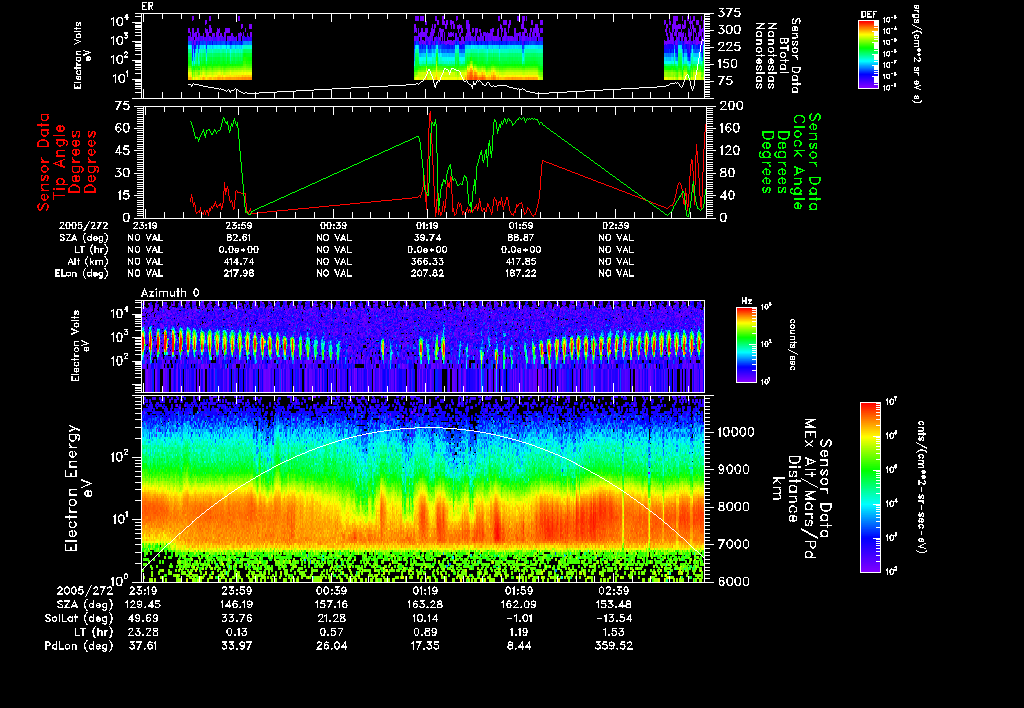Select SZA value 162.09

point(519,605)
